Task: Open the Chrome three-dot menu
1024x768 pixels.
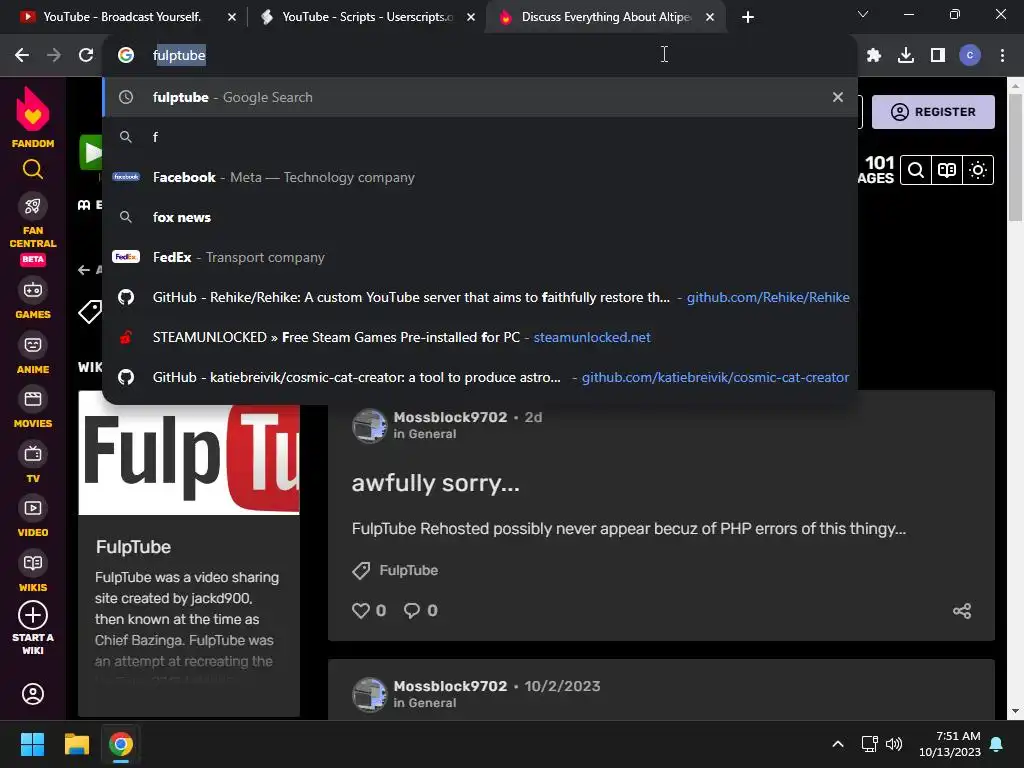Action: (x=1002, y=56)
